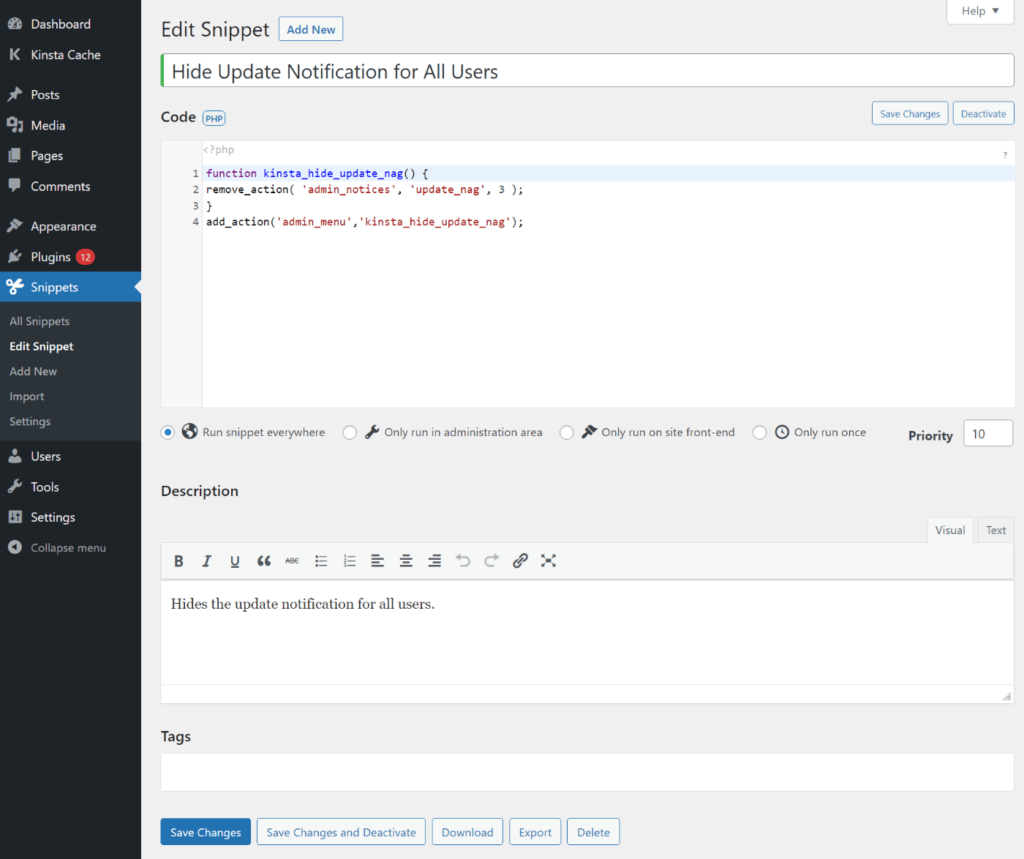
Task: Click the Save Changes and Deactivate button
Action: [341, 832]
